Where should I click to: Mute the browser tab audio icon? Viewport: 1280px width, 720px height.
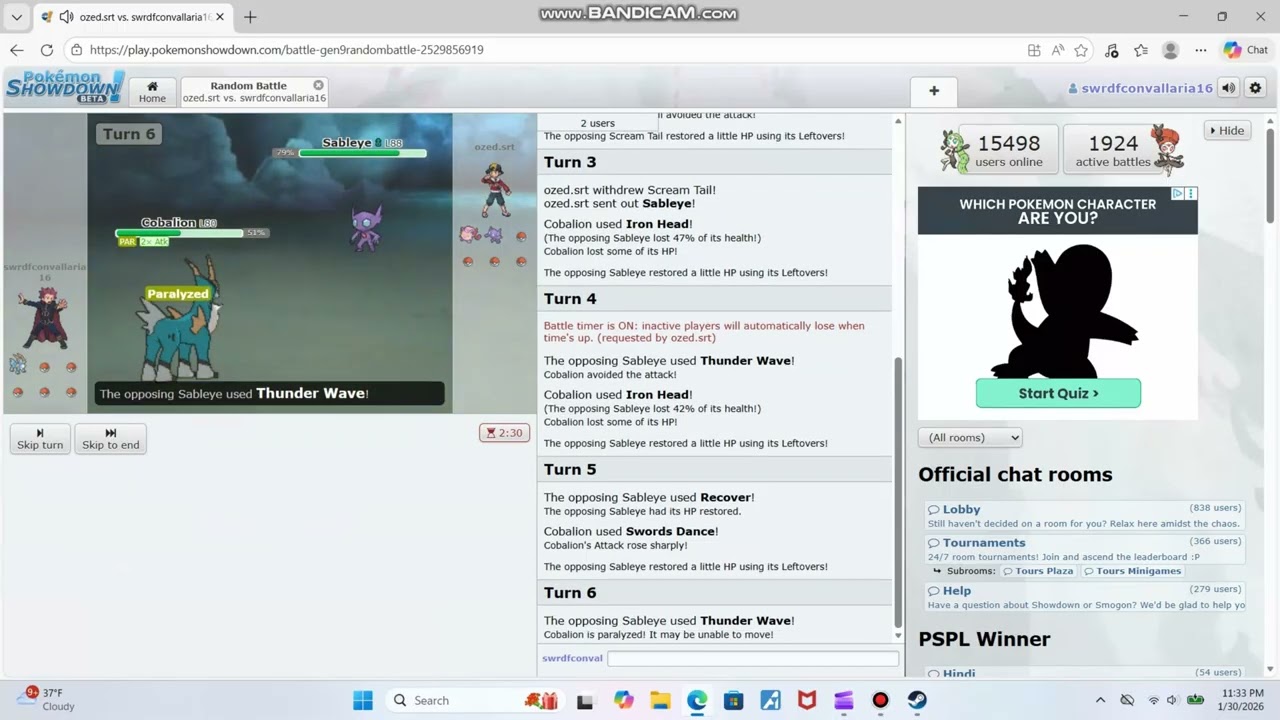[66, 17]
